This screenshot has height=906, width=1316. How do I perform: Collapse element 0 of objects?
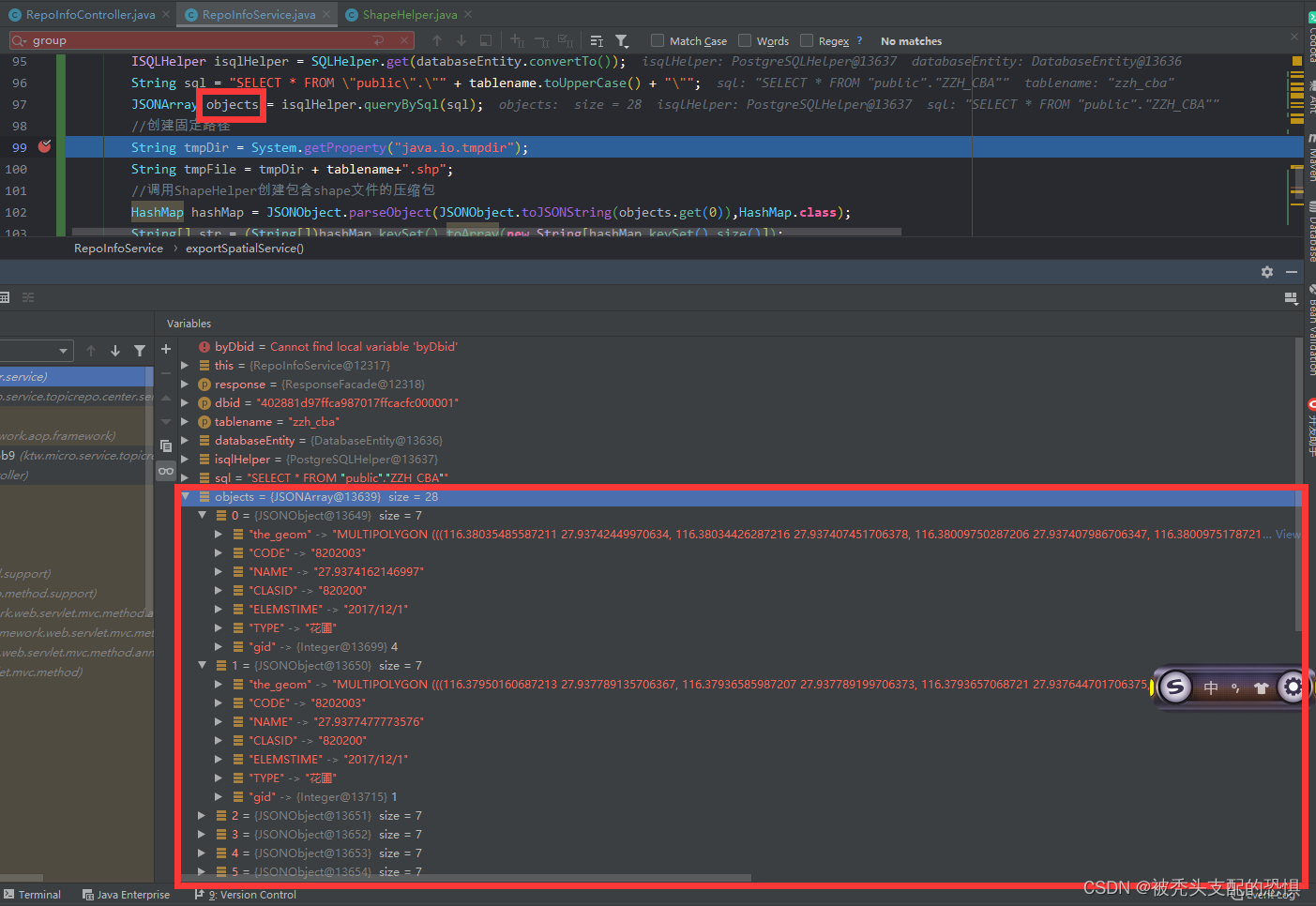click(x=202, y=516)
